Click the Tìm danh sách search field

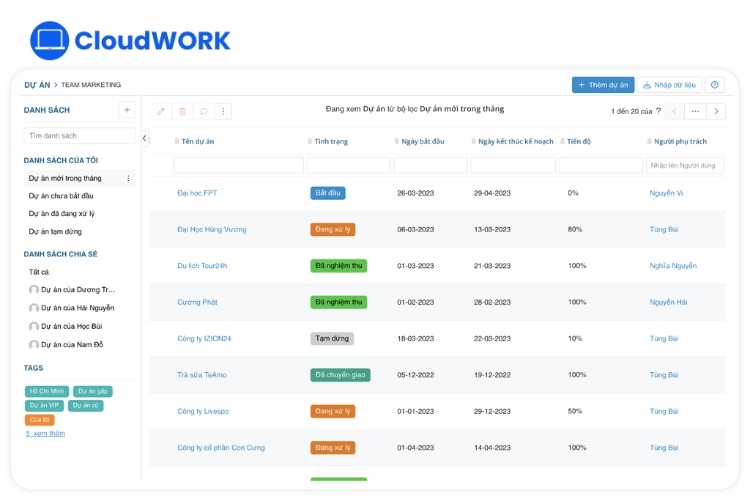[79, 135]
